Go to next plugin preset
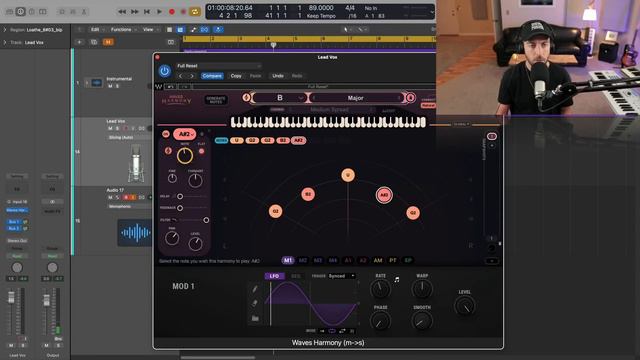Screen dimensions: 640x360 coord(192,76)
